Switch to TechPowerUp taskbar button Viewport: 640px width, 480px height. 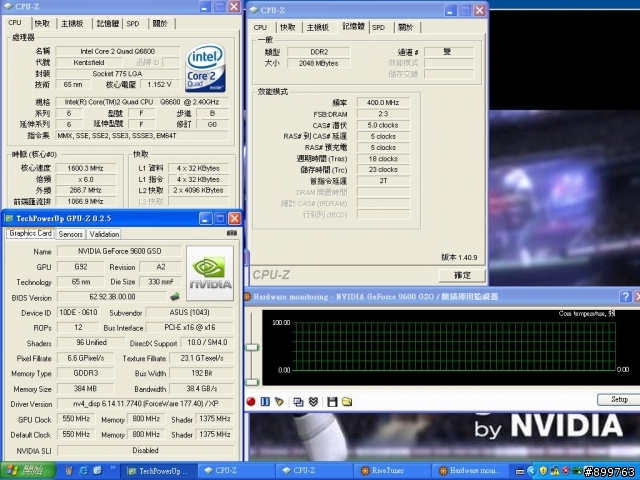click(x=158, y=471)
